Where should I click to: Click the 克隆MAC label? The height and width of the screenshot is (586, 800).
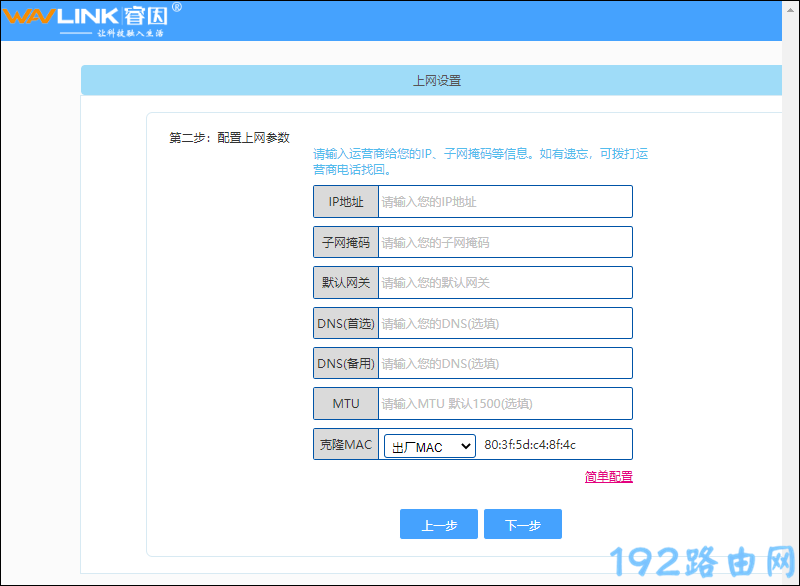(345, 445)
